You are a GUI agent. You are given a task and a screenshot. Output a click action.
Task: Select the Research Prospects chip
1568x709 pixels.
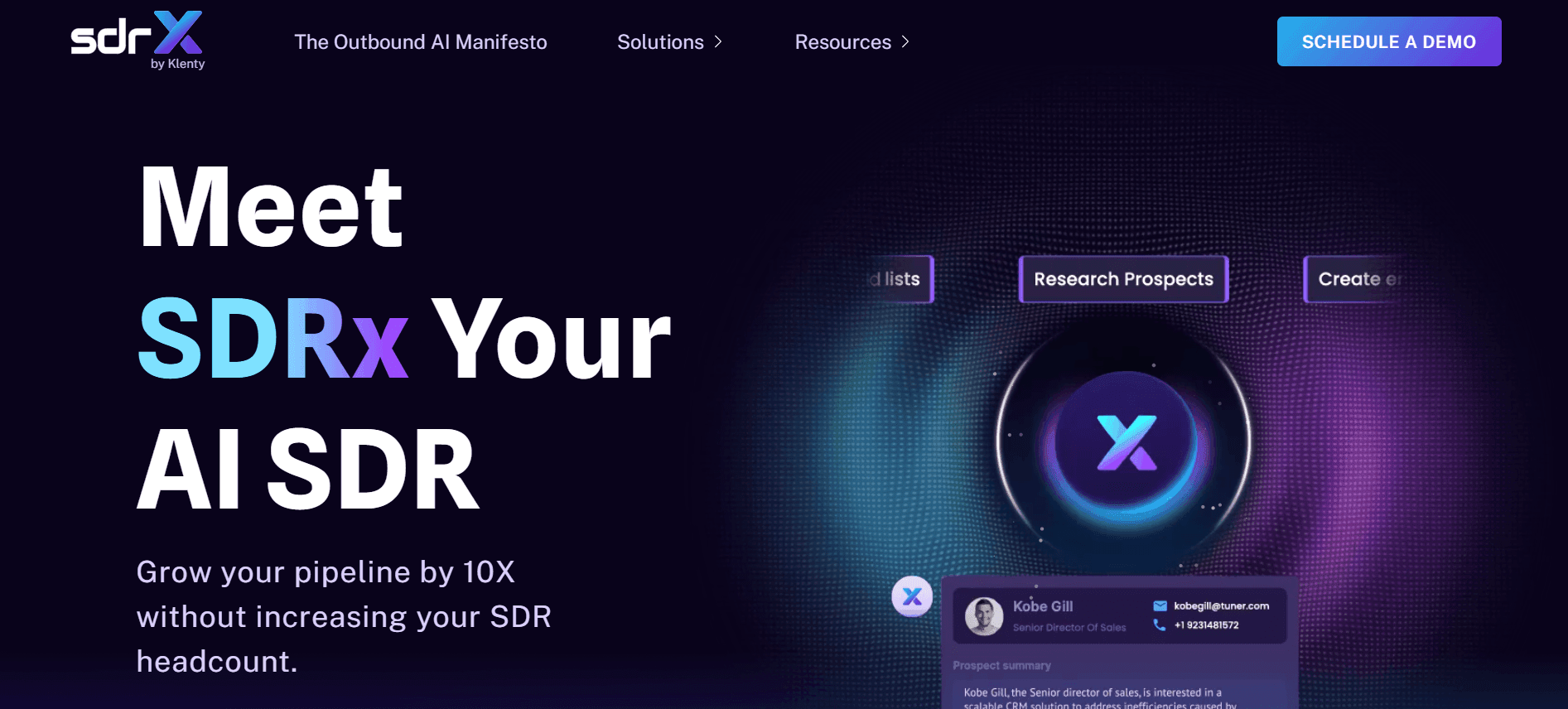click(1123, 279)
